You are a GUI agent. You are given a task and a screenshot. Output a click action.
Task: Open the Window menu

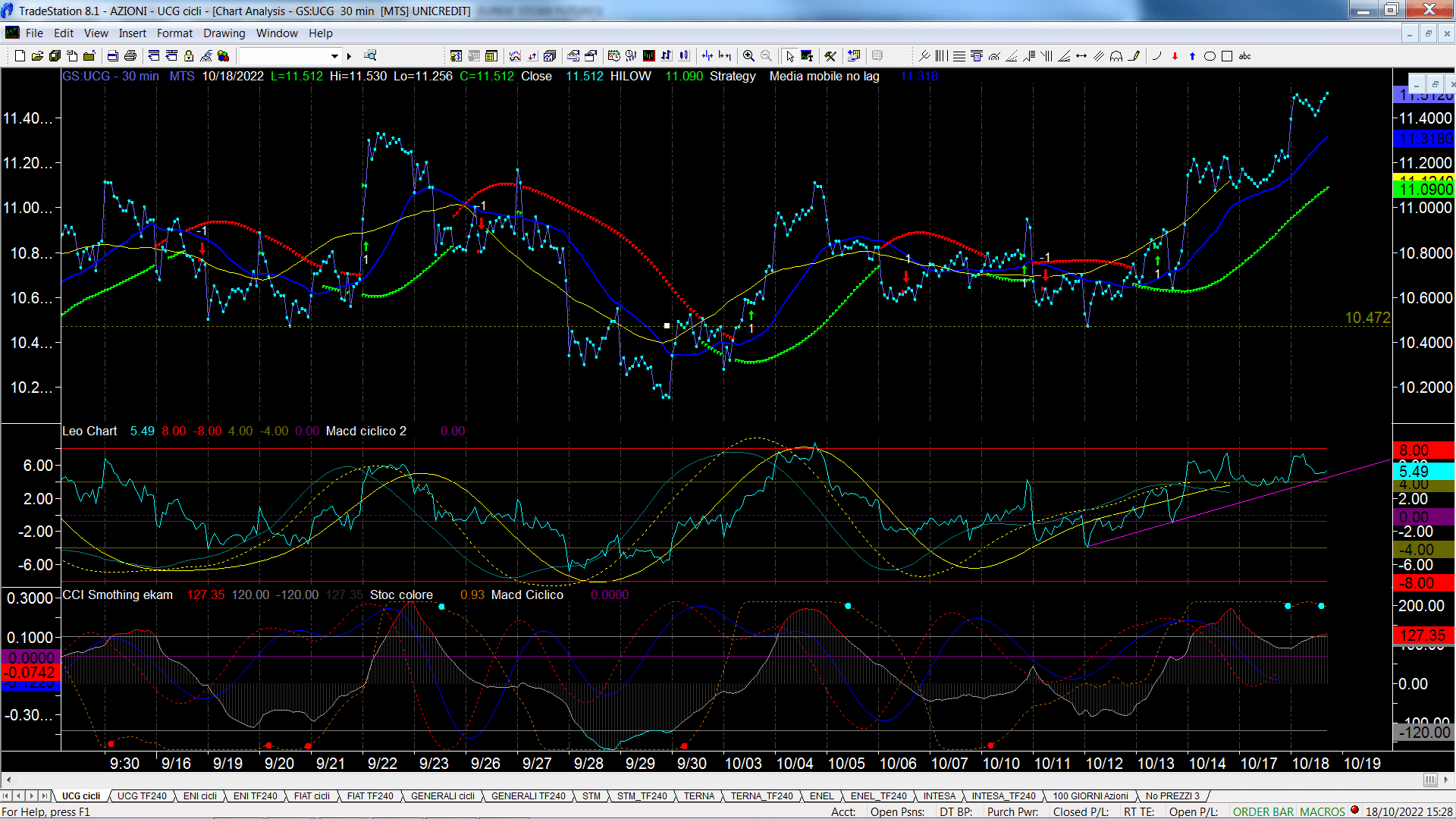pos(277,33)
